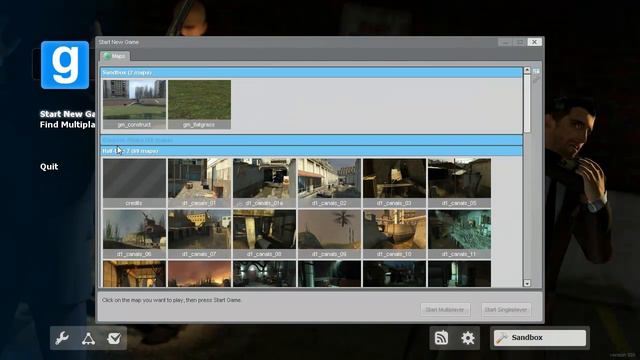Click the map list scroll down arrow
This screenshot has height=360, width=640.
click(x=527, y=283)
